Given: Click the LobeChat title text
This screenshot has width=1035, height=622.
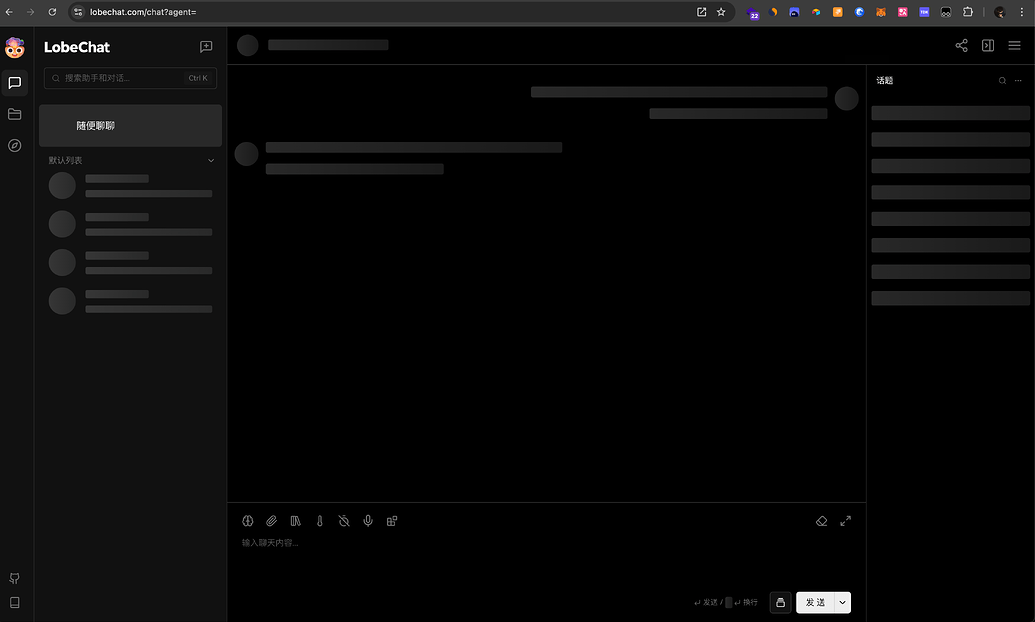Looking at the screenshot, I should [x=77, y=47].
